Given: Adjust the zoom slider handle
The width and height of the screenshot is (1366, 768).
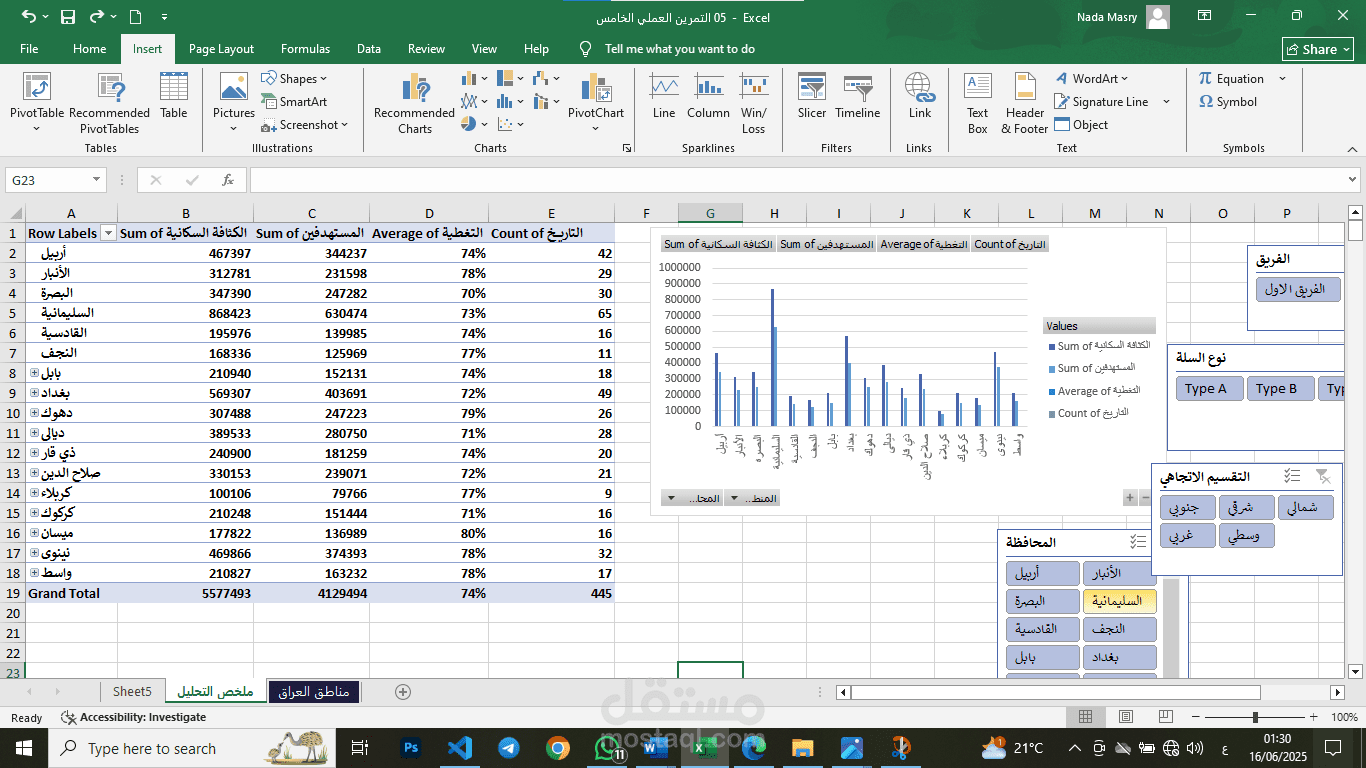Looking at the screenshot, I should (x=1255, y=717).
